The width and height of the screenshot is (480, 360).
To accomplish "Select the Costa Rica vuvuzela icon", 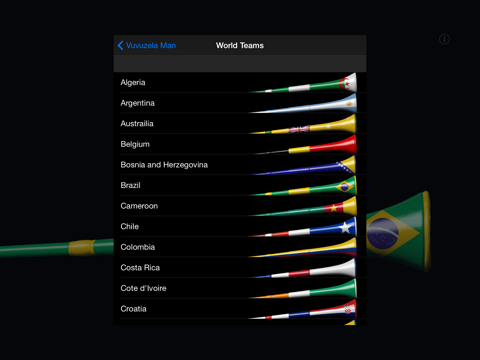I will click(x=303, y=268).
